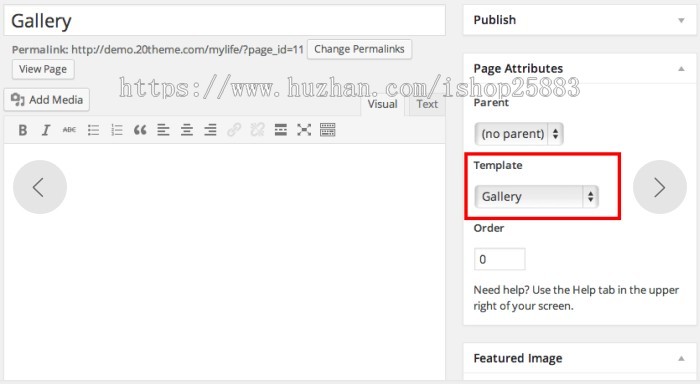Insert the Read More tag

(x=281, y=130)
